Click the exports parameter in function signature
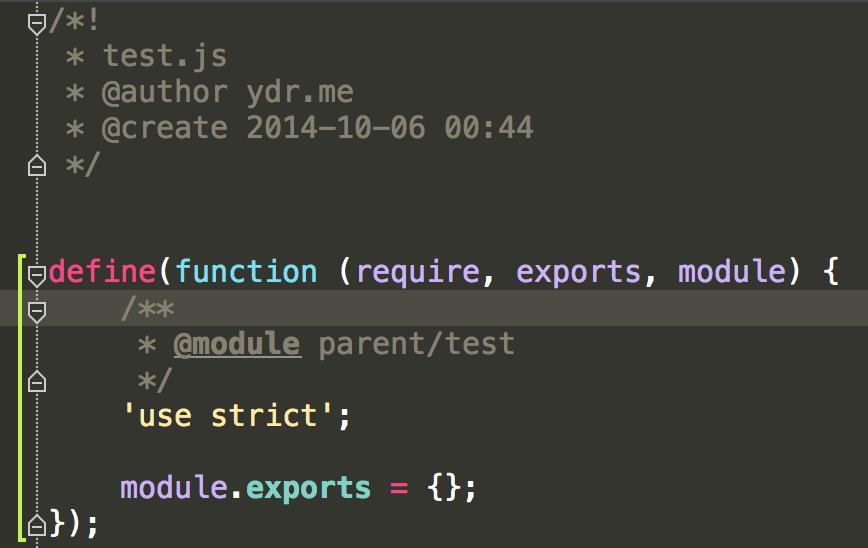This screenshot has height=548, width=868. pyautogui.click(x=578, y=272)
